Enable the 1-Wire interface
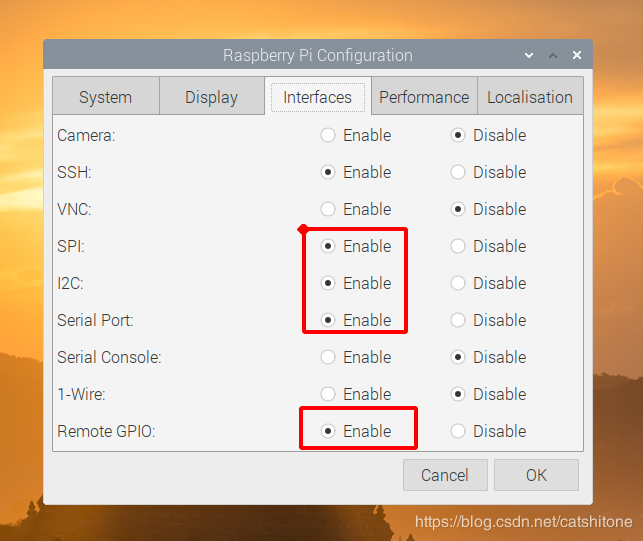 pyautogui.click(x=328, y=394)
